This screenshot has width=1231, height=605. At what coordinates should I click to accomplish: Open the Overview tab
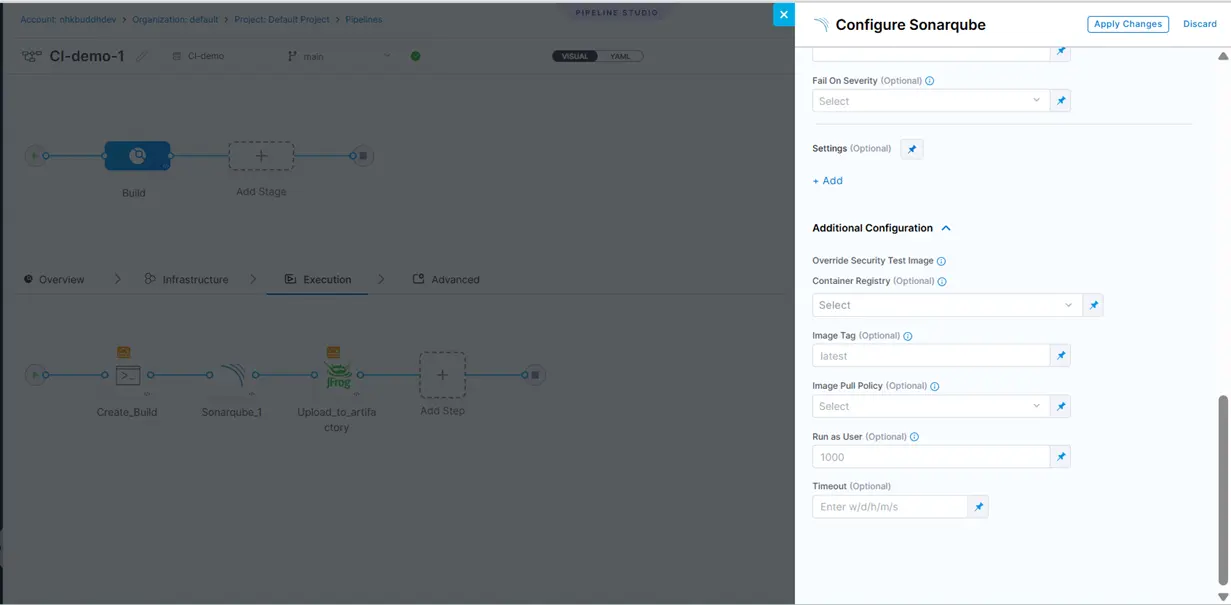coord(54,280)
